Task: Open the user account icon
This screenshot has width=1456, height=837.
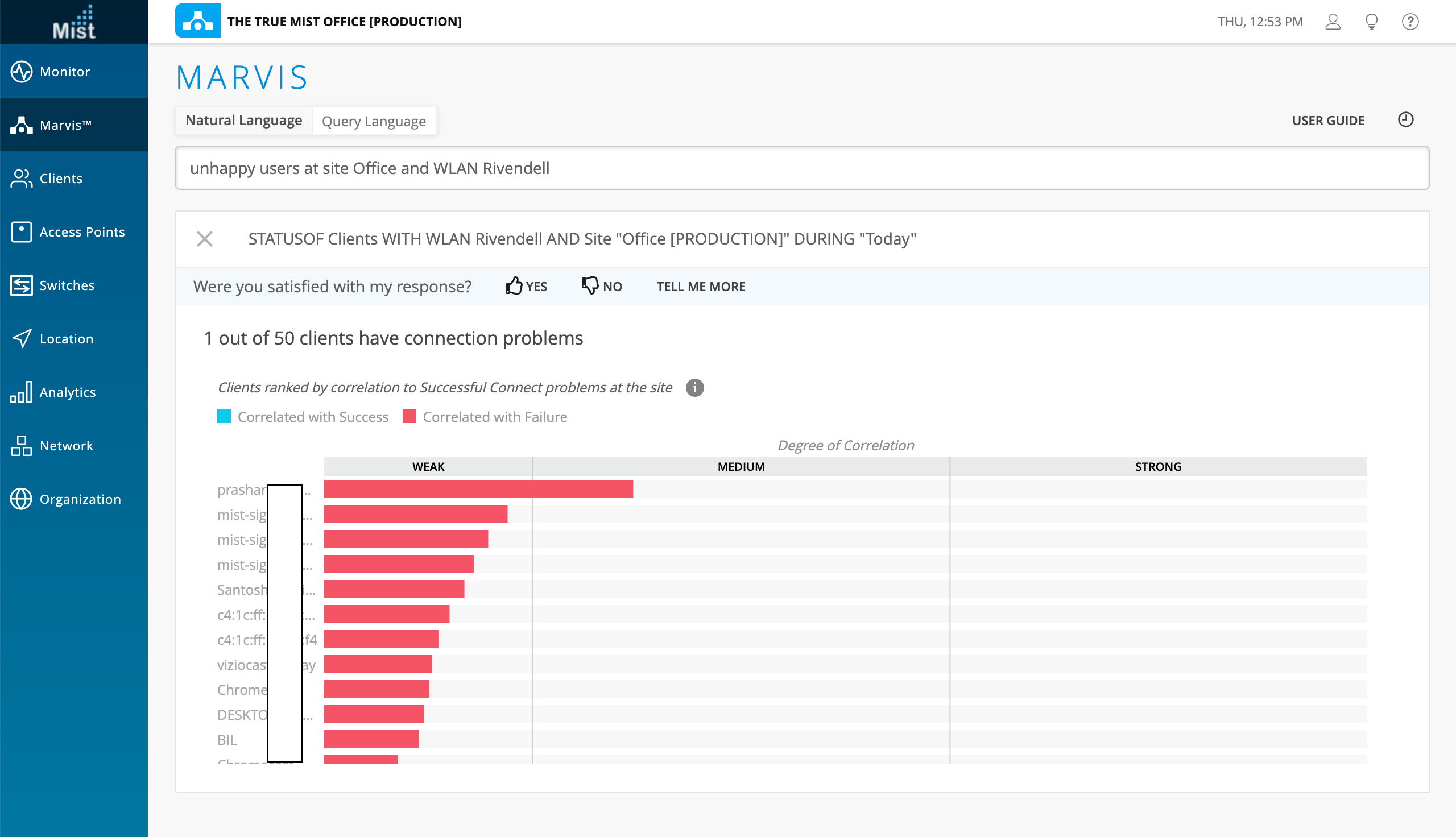Action: click(x=1333, y=22)
